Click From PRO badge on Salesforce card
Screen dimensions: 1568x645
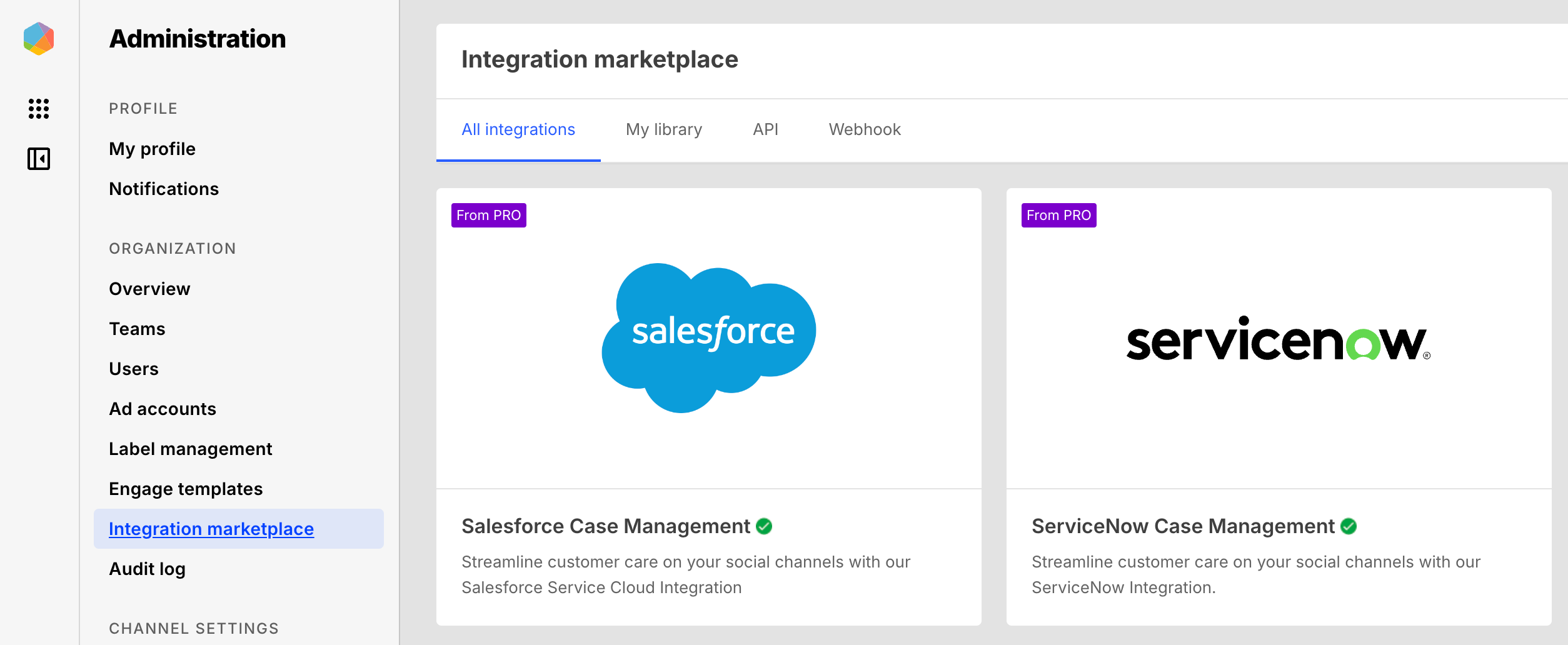(x=489, y=215)
